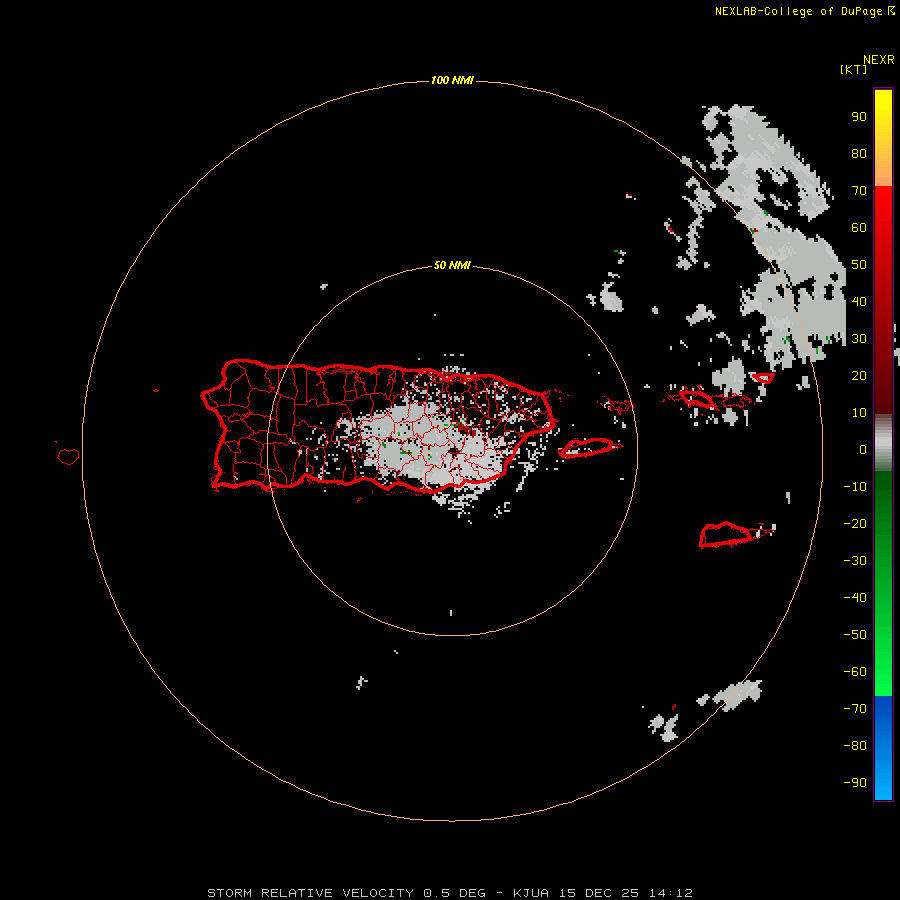Click the NEXR label above color bar

click(879, 60)
